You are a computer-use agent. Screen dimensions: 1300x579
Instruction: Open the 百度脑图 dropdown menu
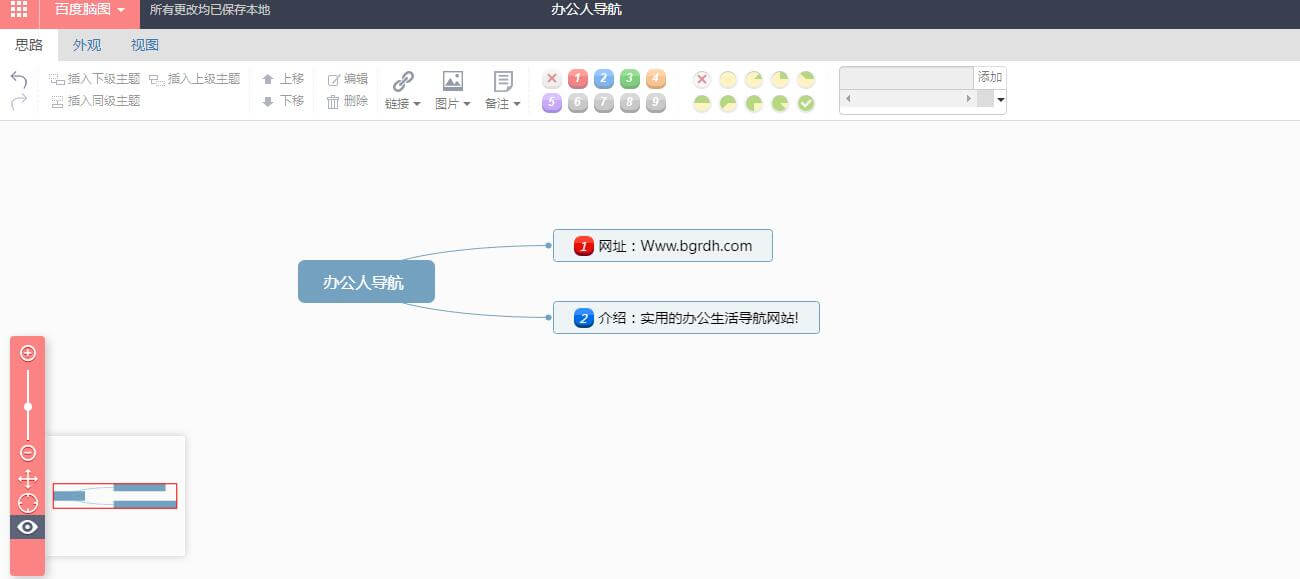(90, 10)
